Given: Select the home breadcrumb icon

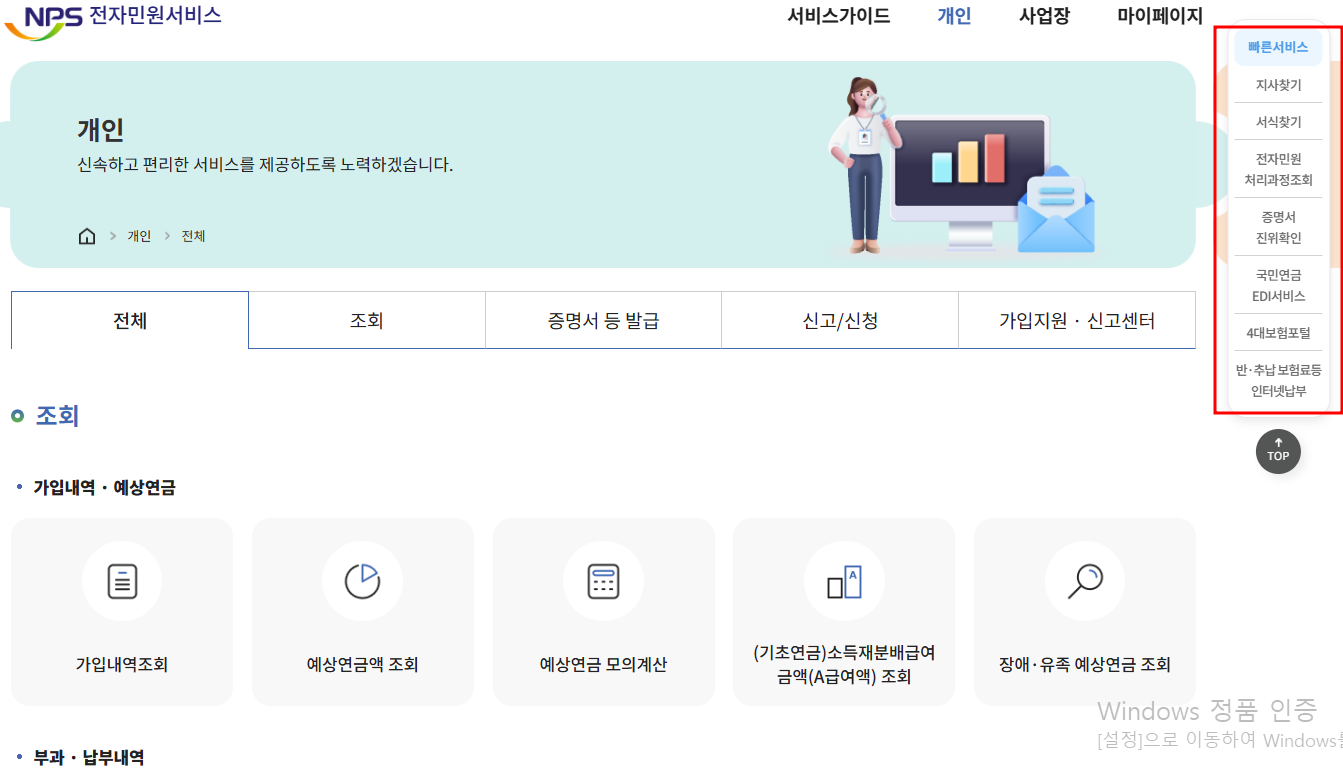Looking at the screenshot, I should click(87, 235).
